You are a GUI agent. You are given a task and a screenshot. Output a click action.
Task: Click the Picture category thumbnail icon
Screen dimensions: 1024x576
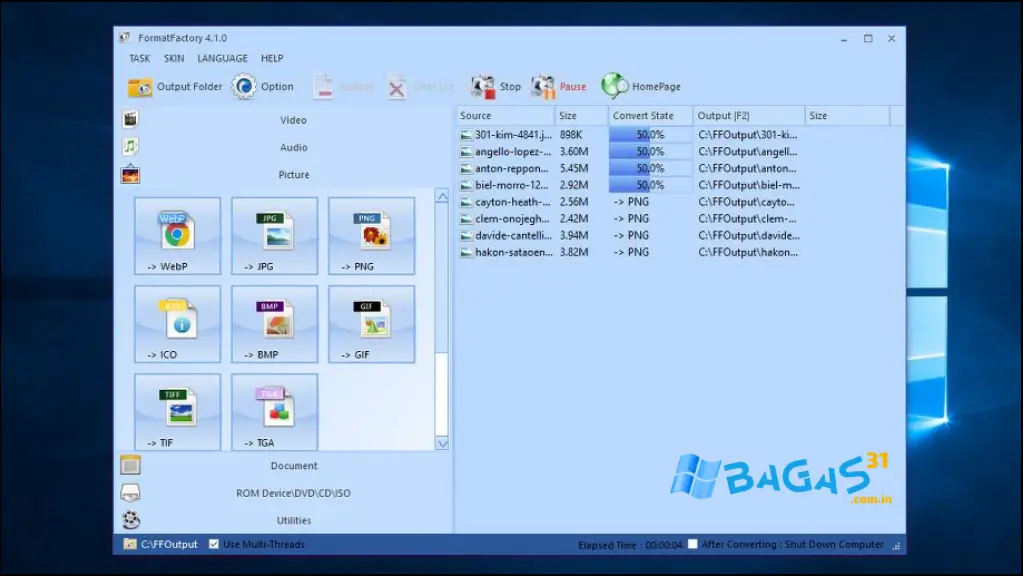[x=128, y=174]
